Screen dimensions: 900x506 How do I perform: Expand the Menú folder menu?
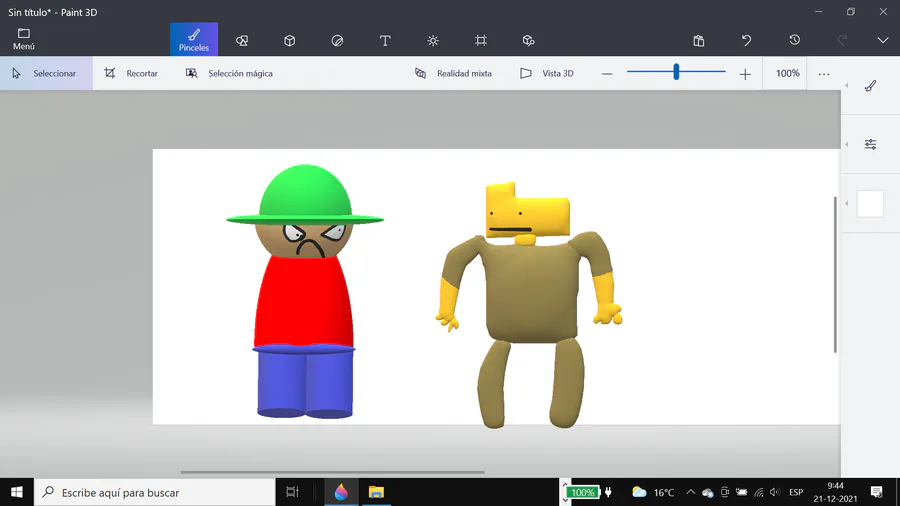pos(24,39)
